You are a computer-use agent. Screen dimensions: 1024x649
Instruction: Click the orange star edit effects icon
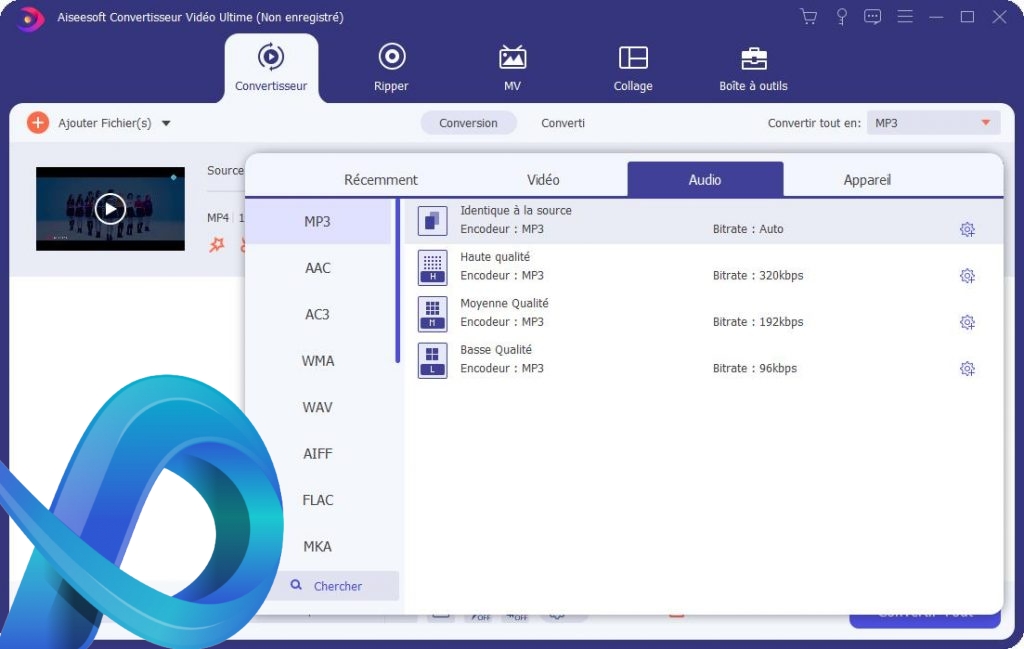(217, 244)
